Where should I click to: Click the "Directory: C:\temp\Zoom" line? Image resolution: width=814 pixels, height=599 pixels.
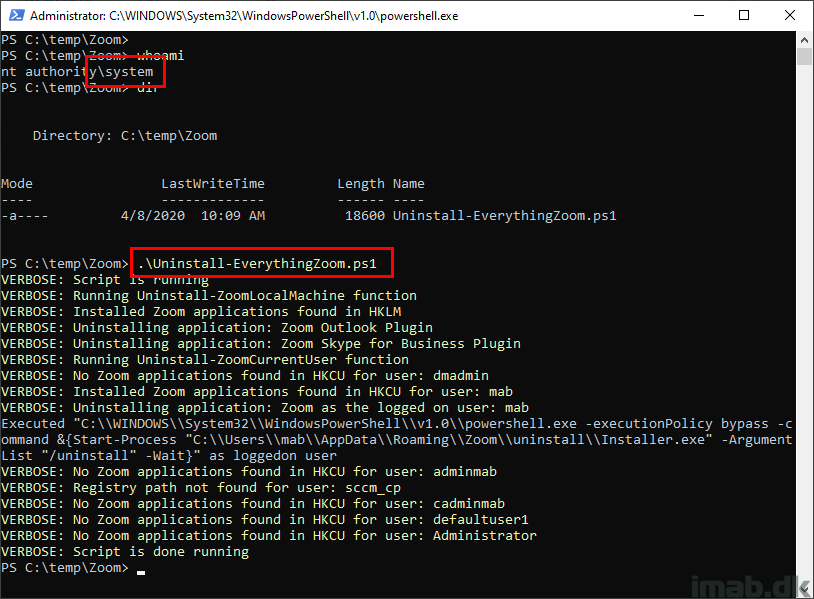pos(125,136)
